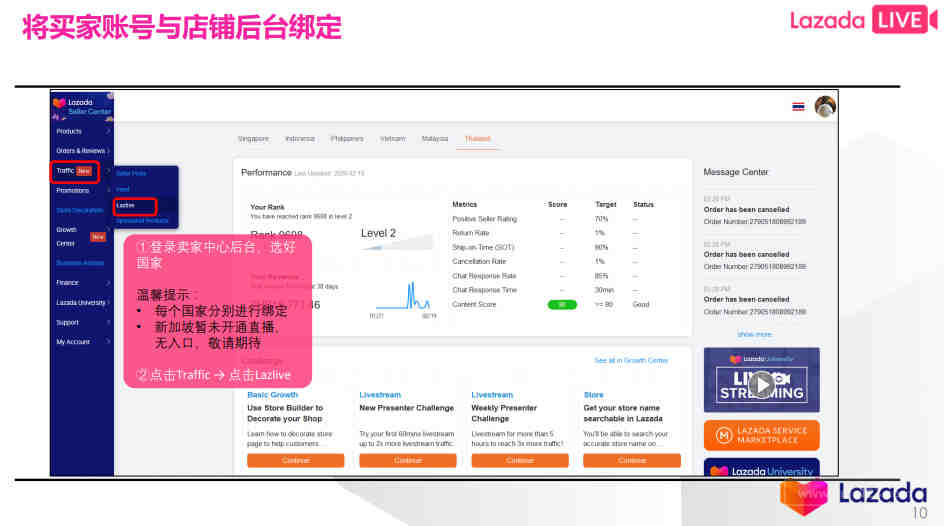Screen dimensions: 944x526
Task: Click the Message Center heading
Action: coord(736,172)
